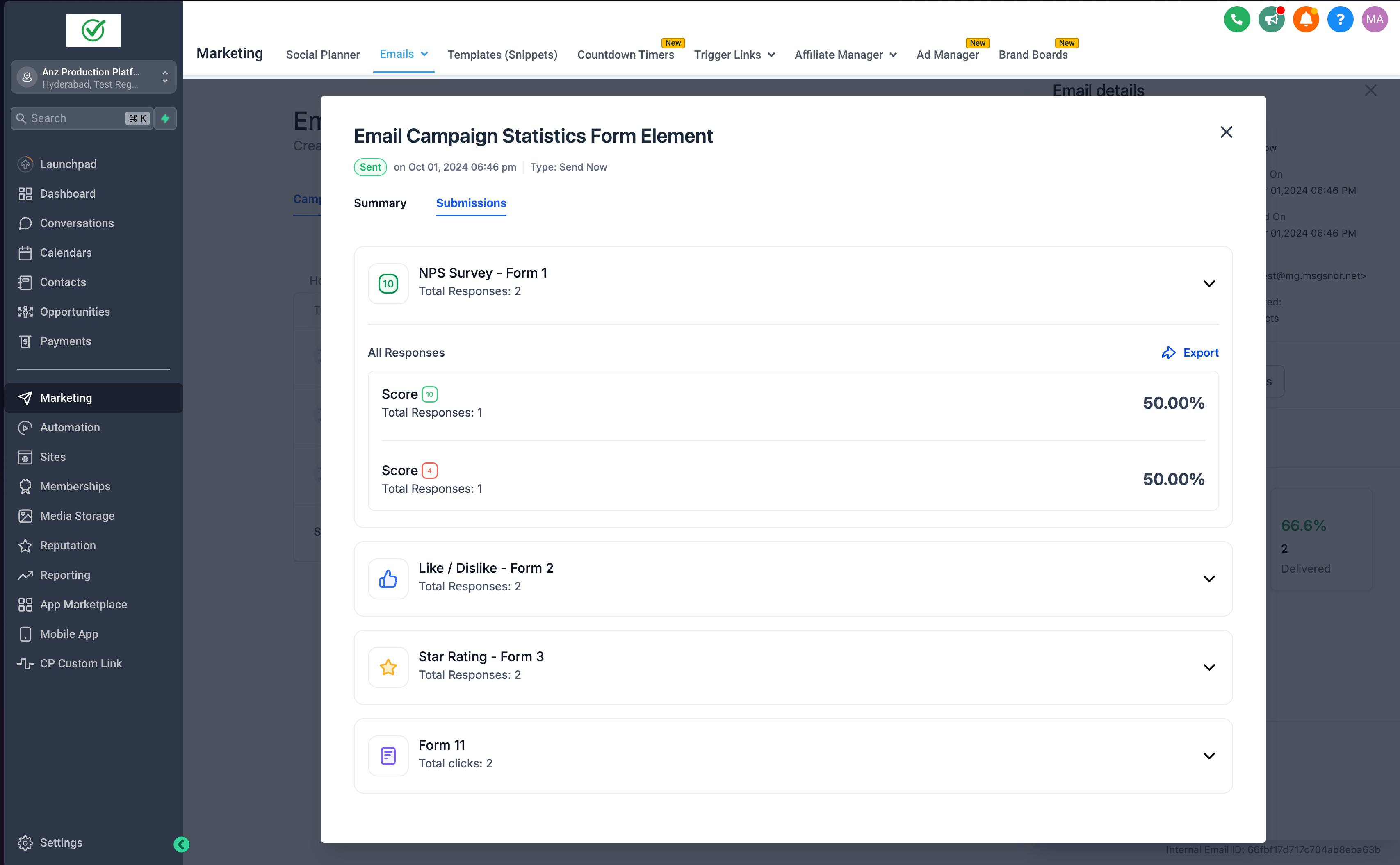The height and width of the screenshot is (865, 1400).
Task: Expand the Like / Dislike - Form 2 section
Action: pyautogui.click(x=1208, y=579)
